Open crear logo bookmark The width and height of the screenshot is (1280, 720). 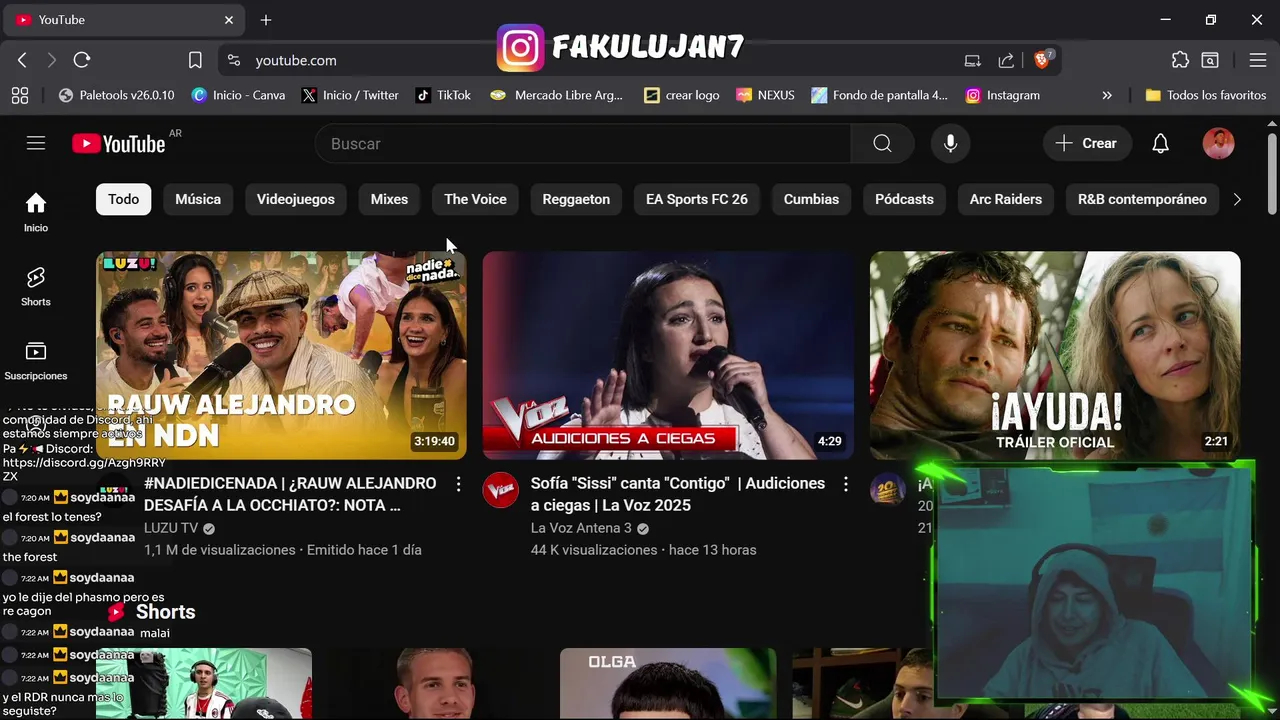pyautogui.click(x=682, y=95)
